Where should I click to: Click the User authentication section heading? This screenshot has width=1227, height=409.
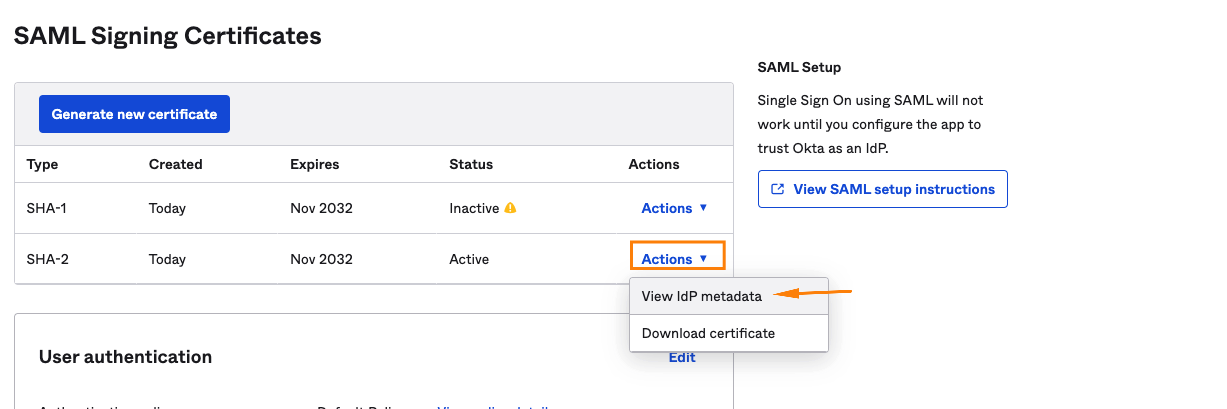click(x=125, y=357)
